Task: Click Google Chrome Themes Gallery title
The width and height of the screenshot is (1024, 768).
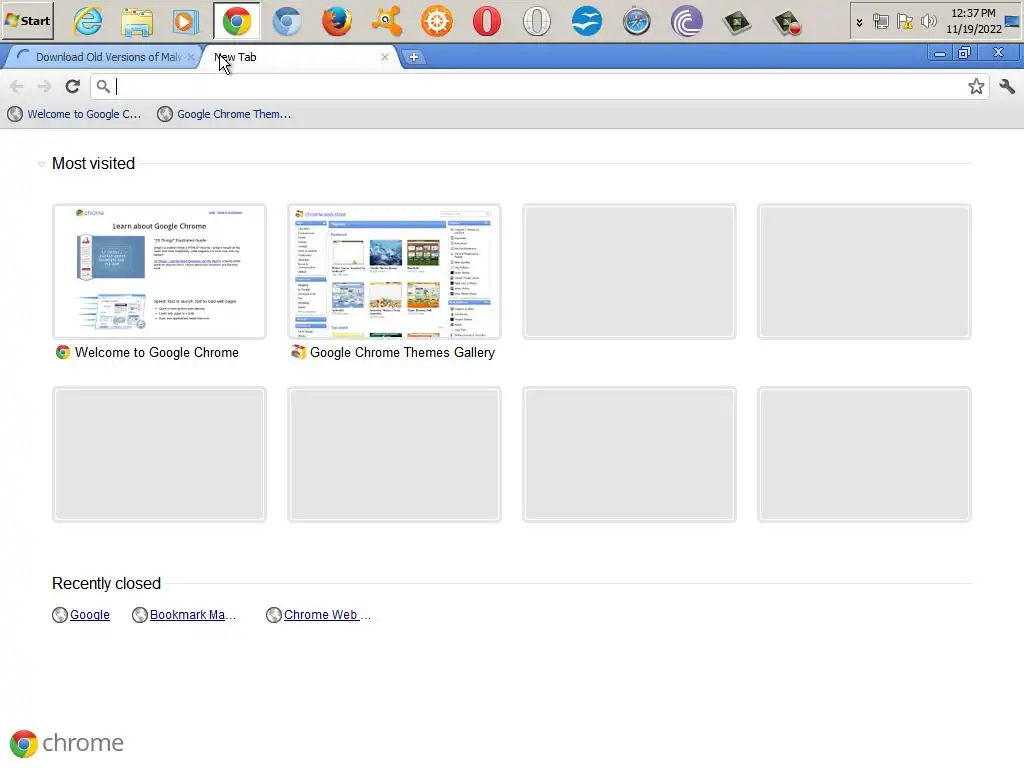Action: [x=402, y=353]
